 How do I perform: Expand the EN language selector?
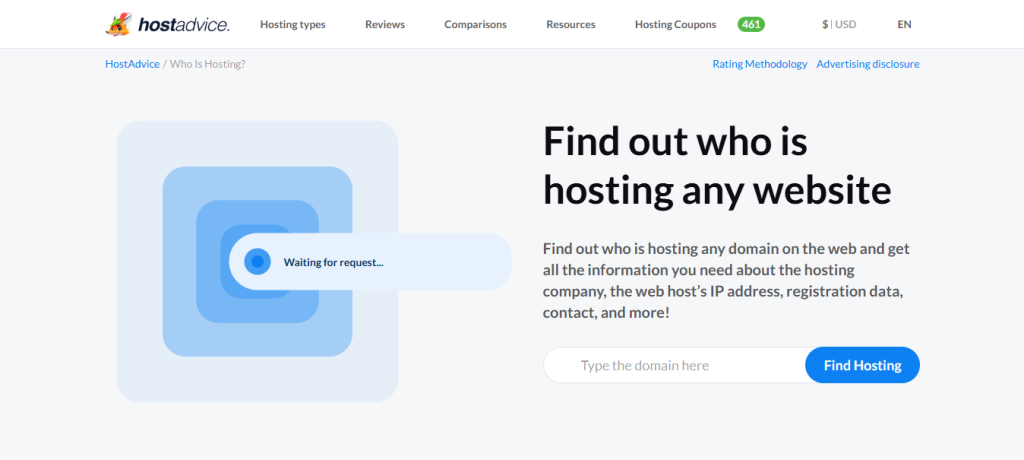[904, 24]
